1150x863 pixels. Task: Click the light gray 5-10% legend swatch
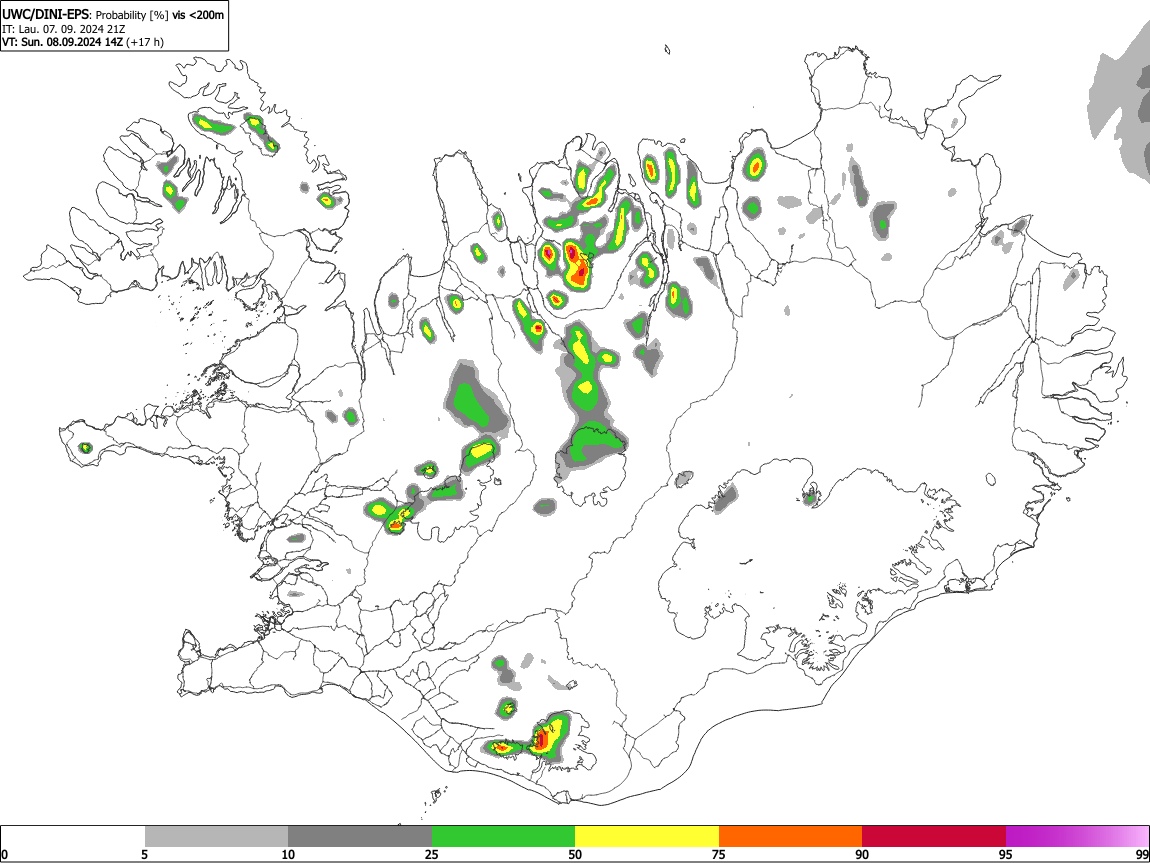tap(216, 837)
